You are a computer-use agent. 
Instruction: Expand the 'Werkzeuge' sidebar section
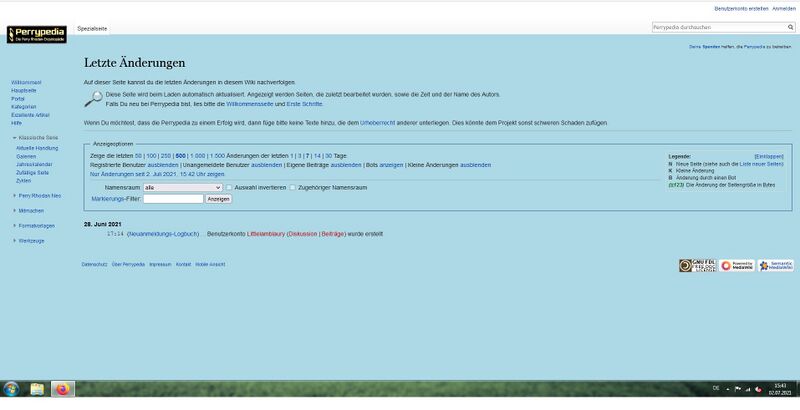tap(31, 240)
